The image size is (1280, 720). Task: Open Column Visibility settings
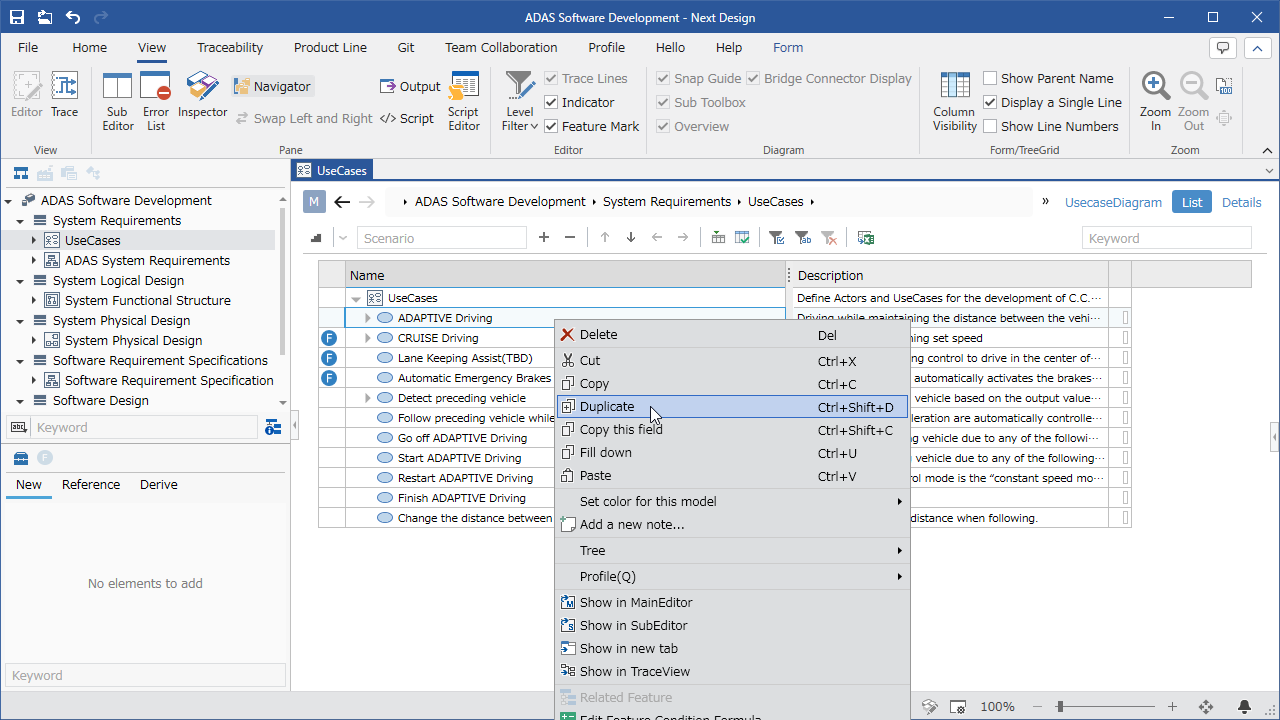tap(955, 101)
